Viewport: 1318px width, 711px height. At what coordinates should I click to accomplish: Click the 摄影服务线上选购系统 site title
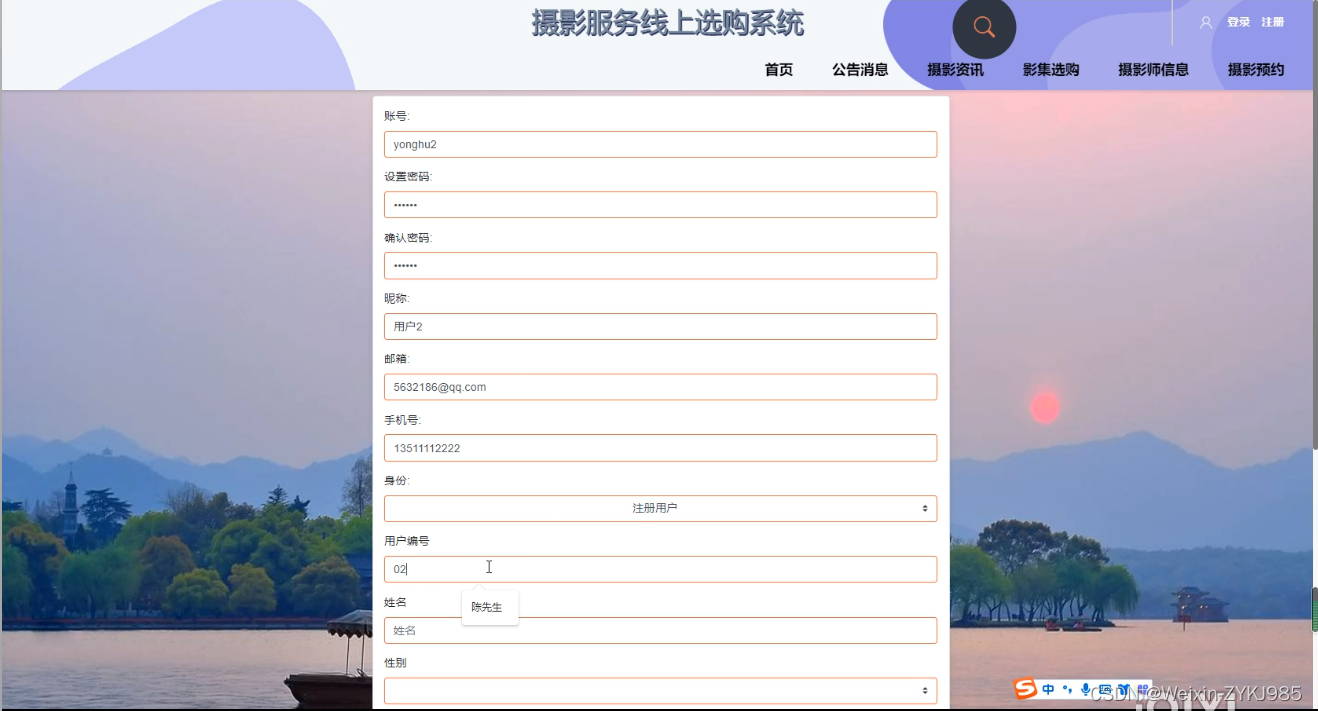click(667, 23)
